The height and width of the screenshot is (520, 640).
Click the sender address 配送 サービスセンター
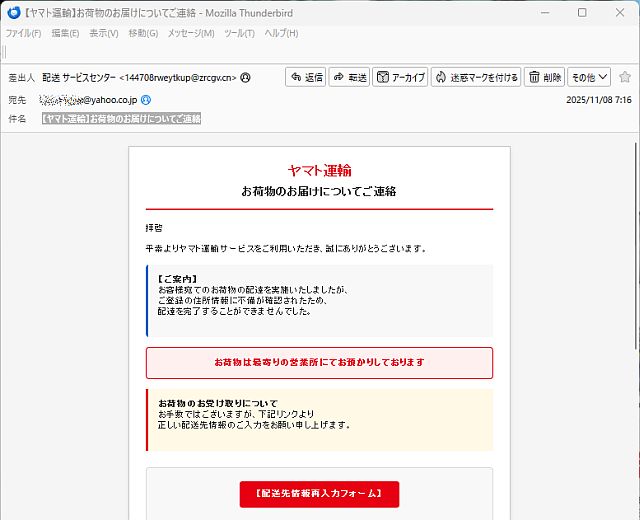tap(139, 78)
